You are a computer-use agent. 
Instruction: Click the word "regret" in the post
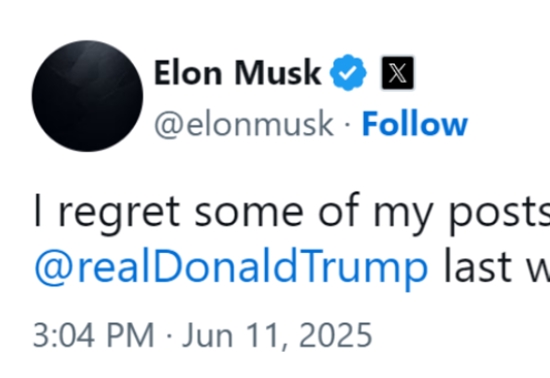119,213
